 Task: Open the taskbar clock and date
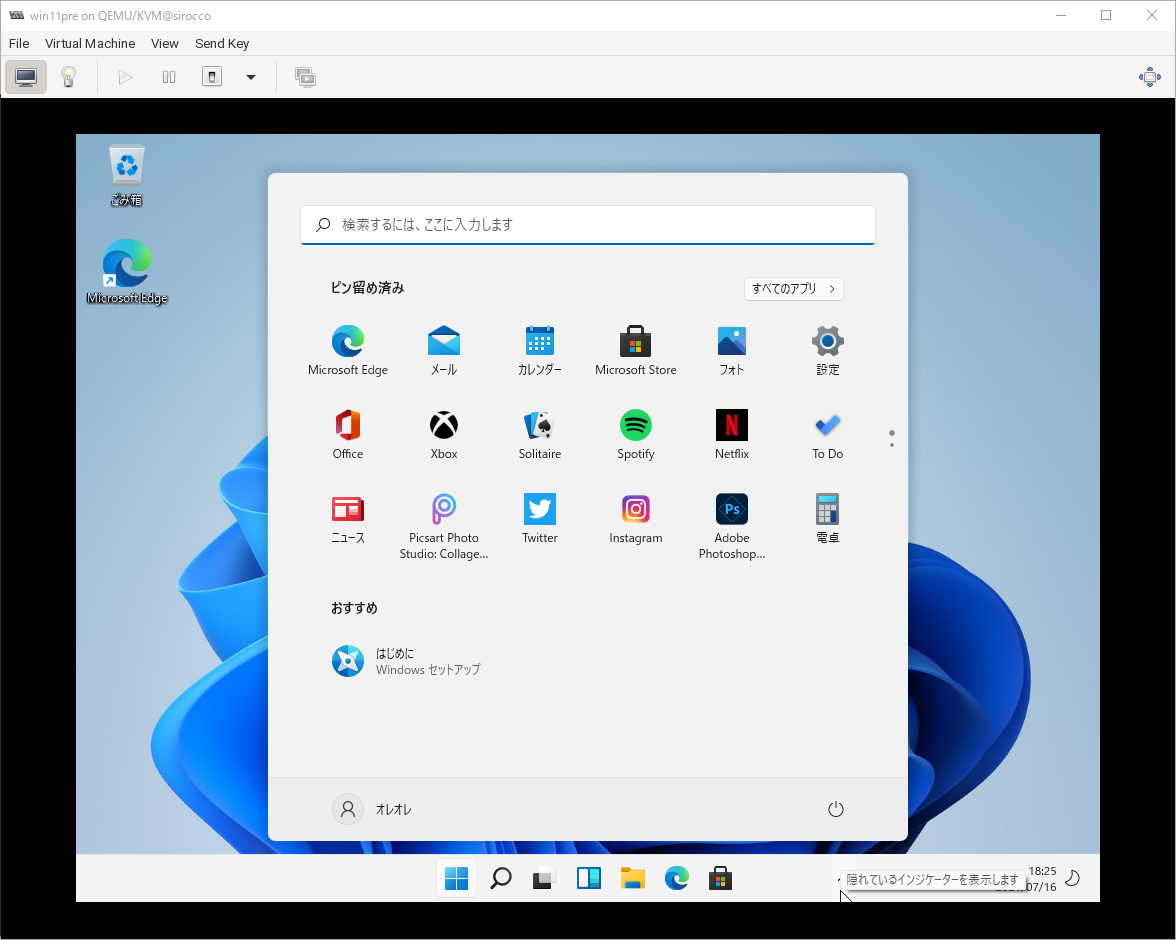[1041, 878]
